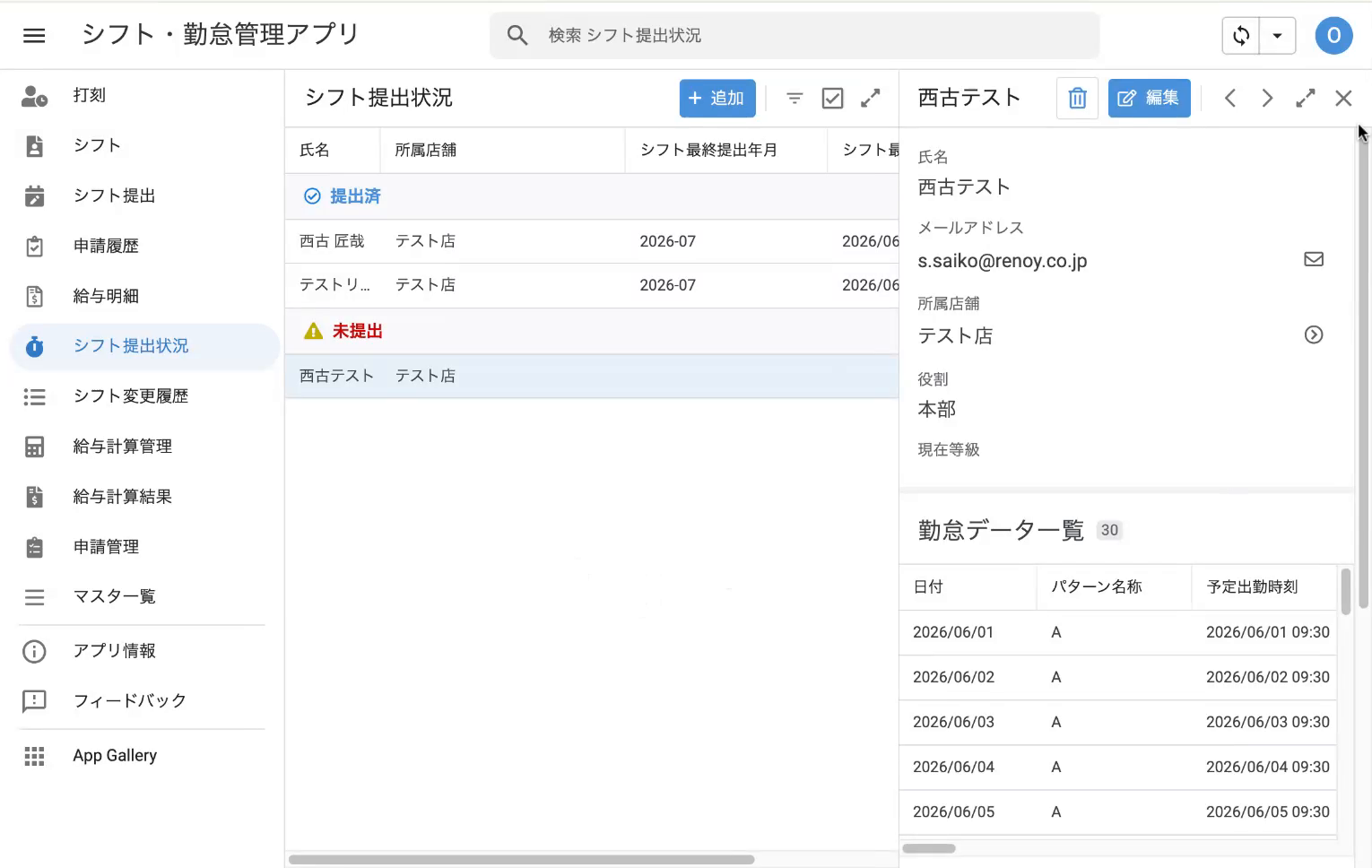Expand the 西古テスト detail panel

tap(1305, 99)
